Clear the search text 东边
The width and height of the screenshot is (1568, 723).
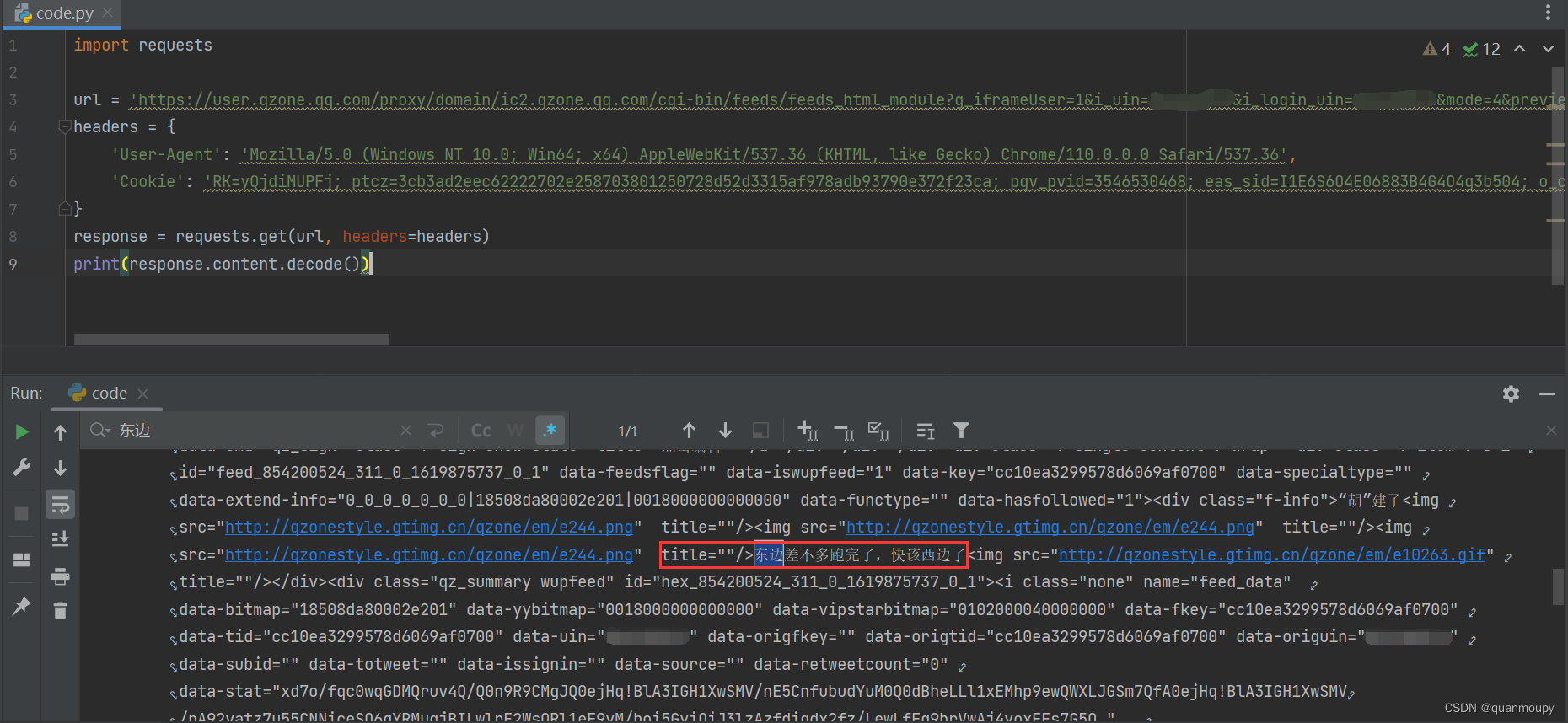tap(405, 431)
